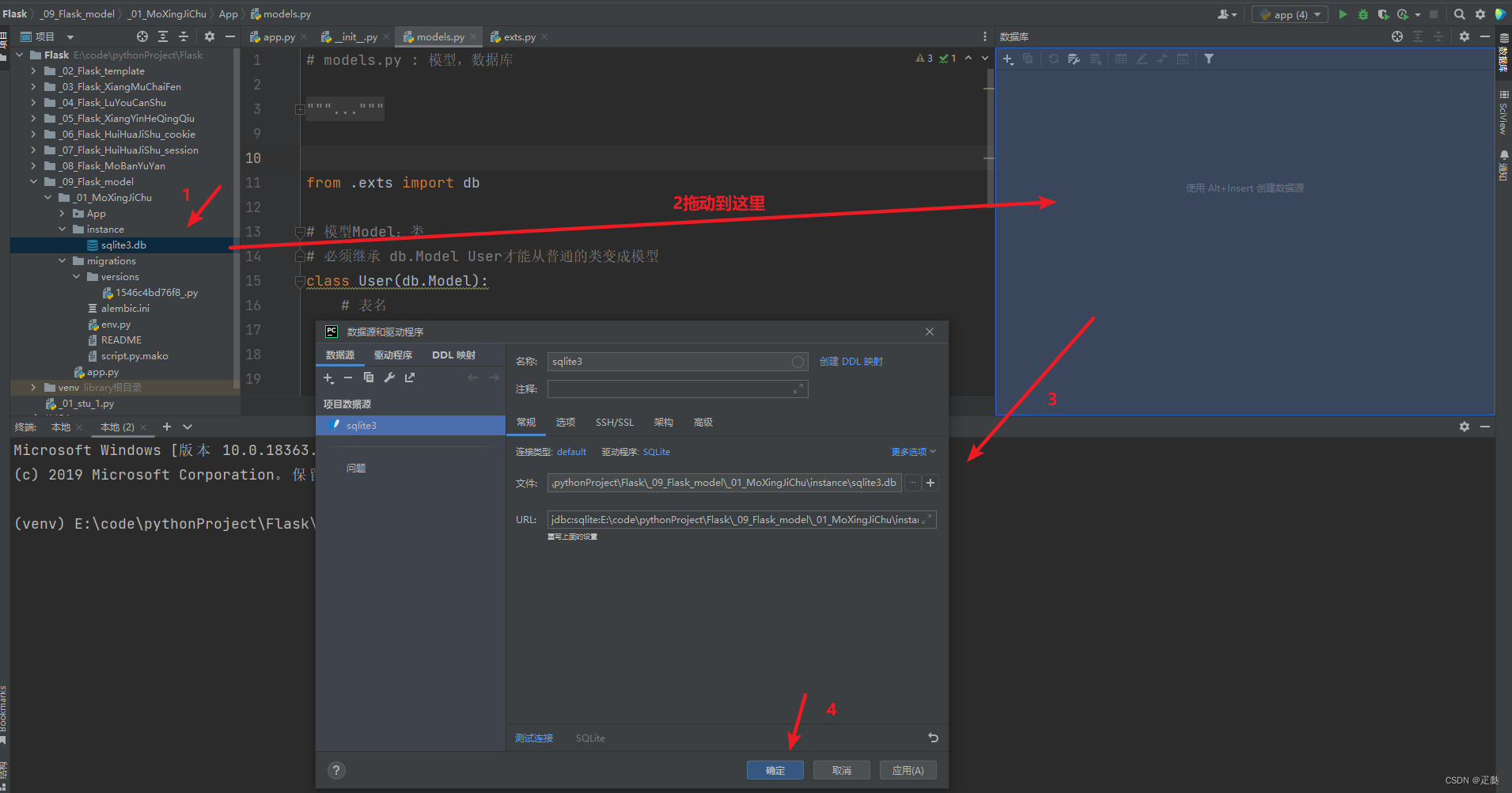Image resolution: width=1512 pixels, height=793 pixels.
Task: Expand the _08_Flask_MoBanYuYan folder
Action: 33,166
